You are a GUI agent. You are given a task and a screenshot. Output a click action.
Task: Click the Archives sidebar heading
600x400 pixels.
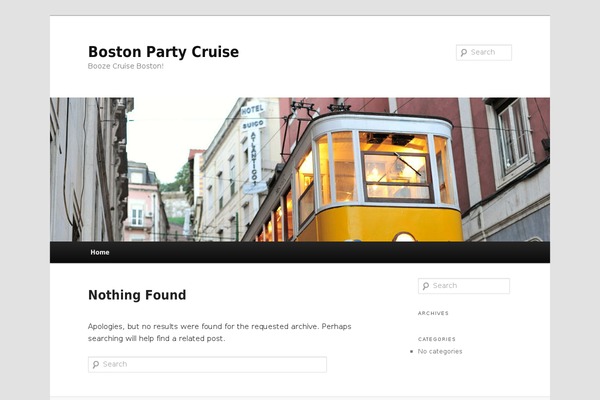[433, 313]
